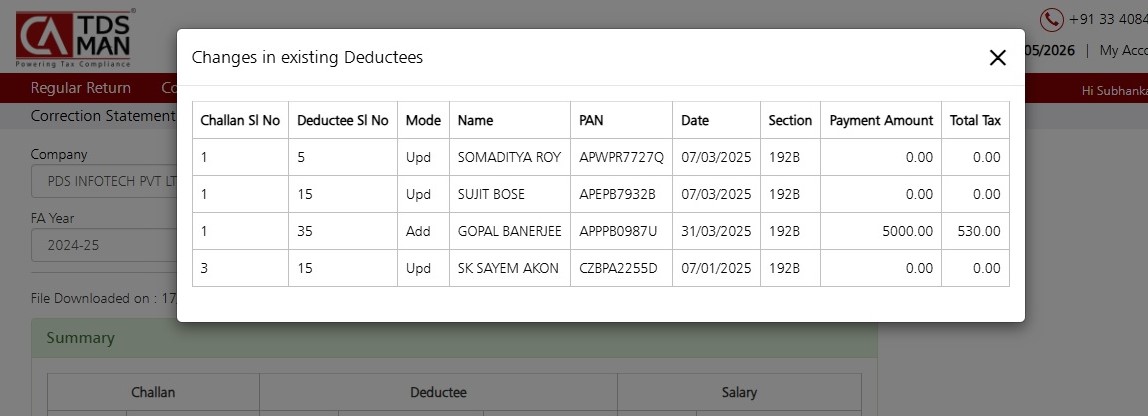Image resolution: width=1148 pixels, height=416 pixels.
Task: Select the SUJIT BOSE row name
Action: 491,194
